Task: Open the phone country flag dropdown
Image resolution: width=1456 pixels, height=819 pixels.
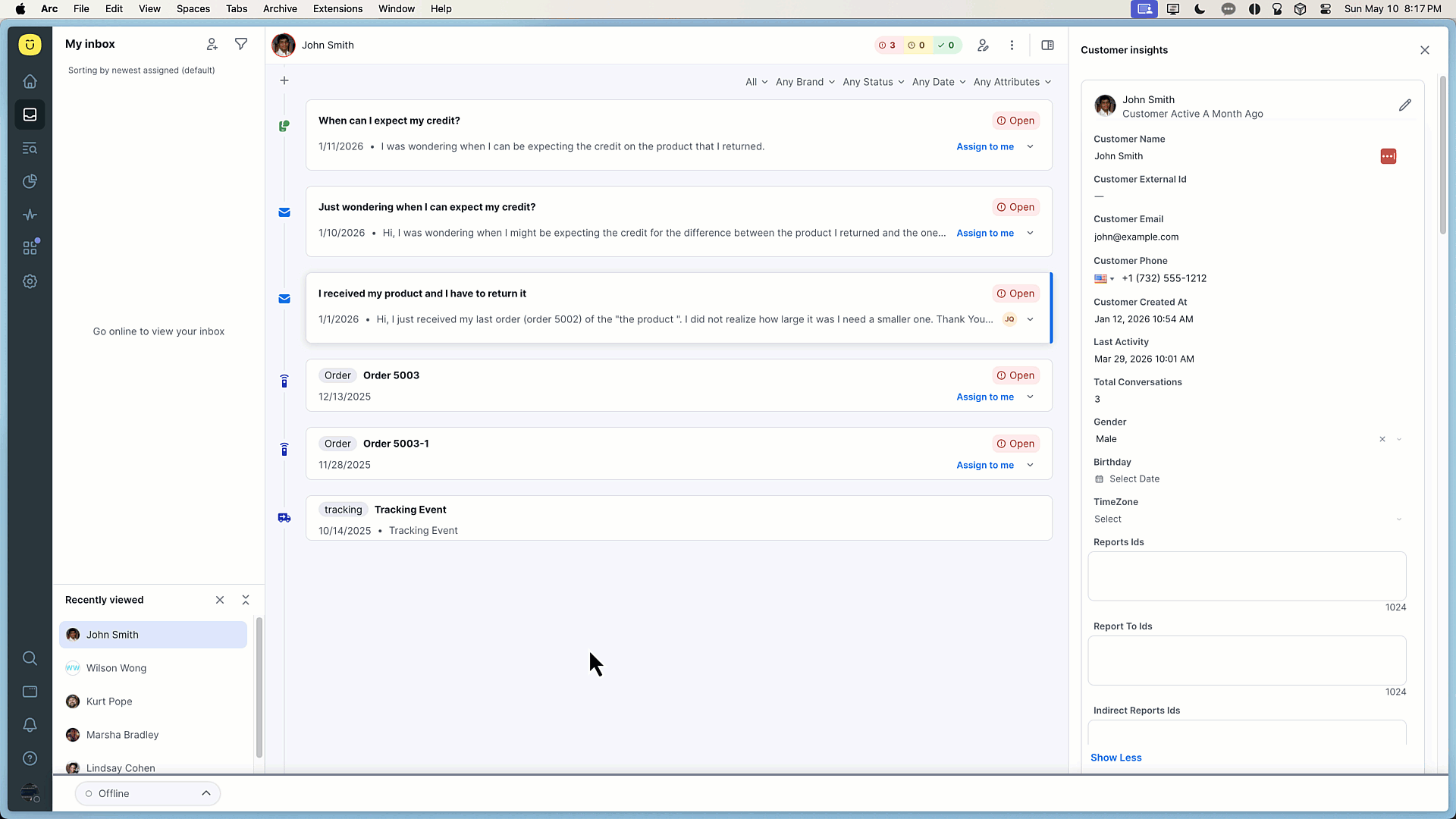Action: tap(1104, 278)
